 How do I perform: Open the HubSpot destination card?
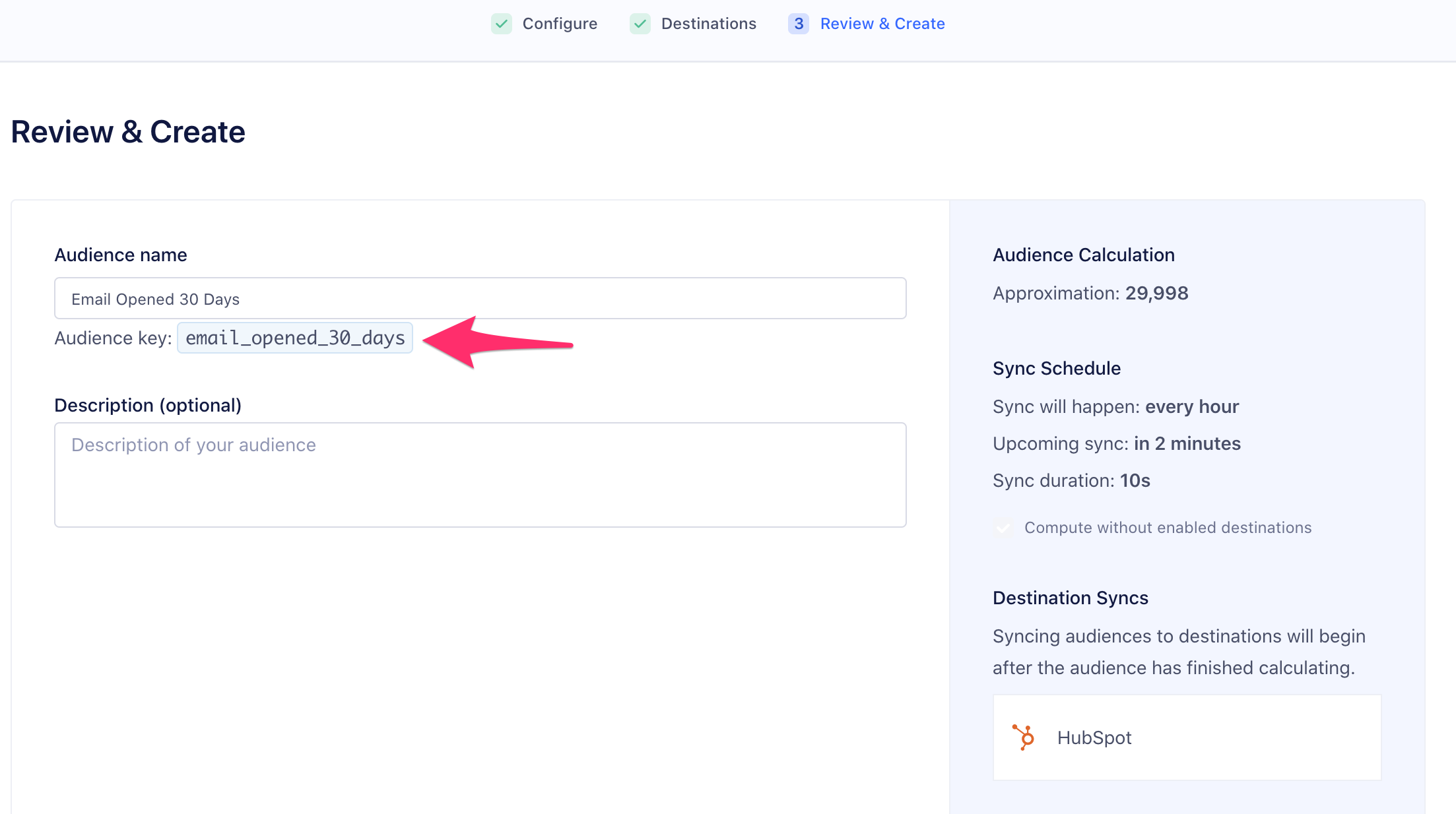click(1186, 737)
